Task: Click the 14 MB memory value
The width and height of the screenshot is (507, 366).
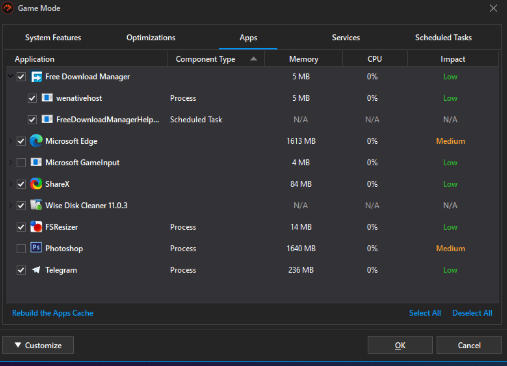Action: tap(301, 227)
